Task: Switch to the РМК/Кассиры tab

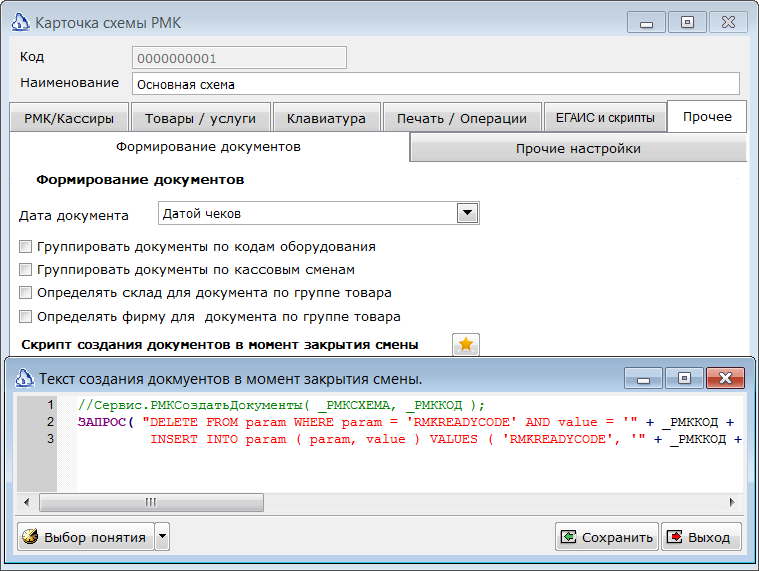Action: (69, 118)
